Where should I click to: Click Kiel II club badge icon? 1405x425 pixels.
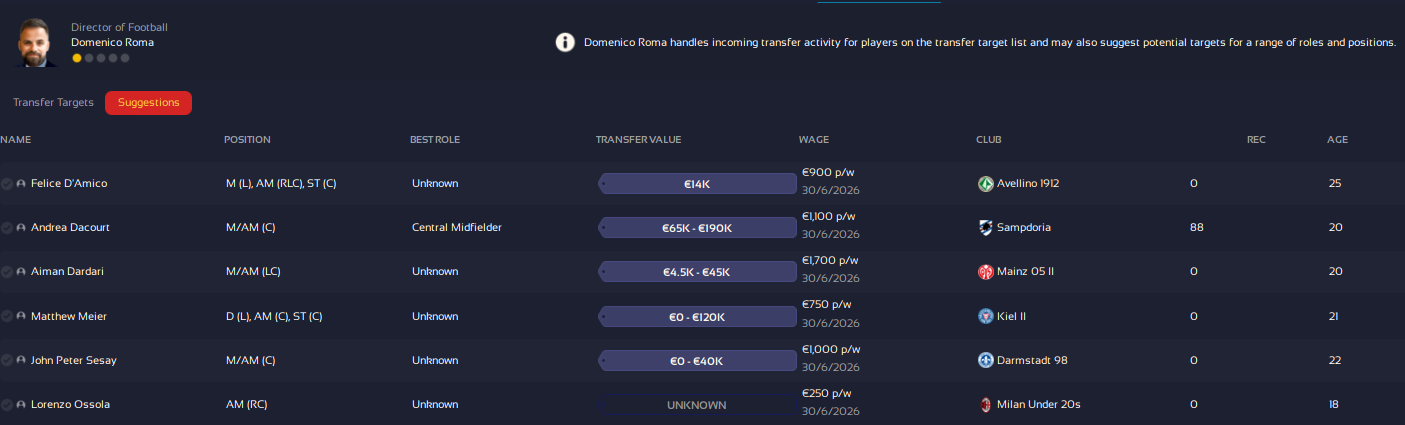point(986,316)
